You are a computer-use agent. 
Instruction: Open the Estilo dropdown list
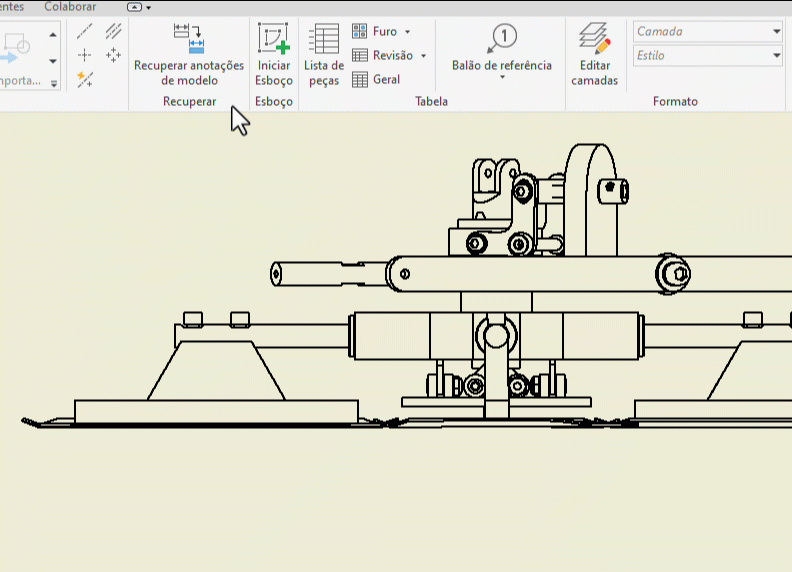[776, 56]
